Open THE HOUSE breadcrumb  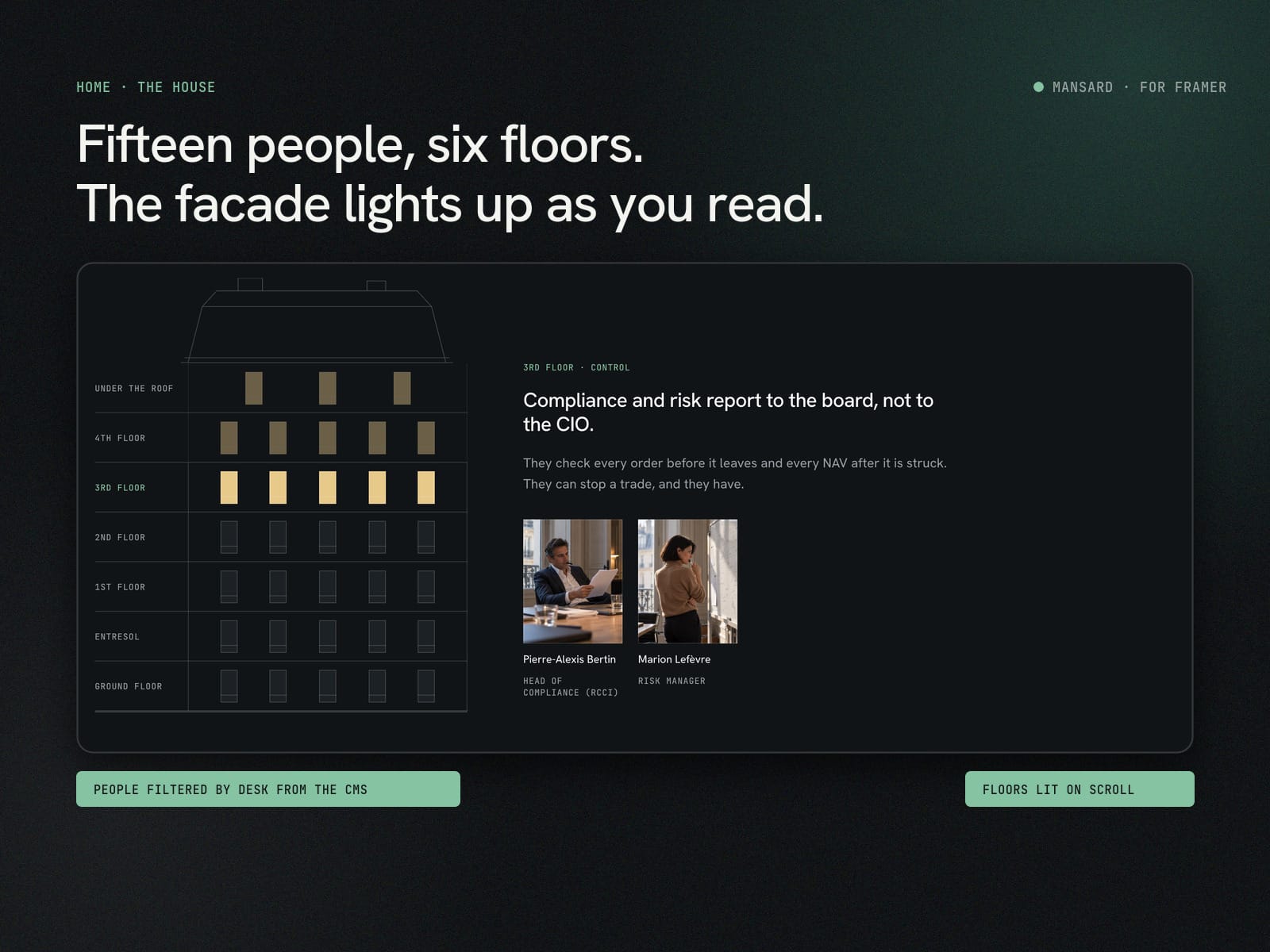176,87
